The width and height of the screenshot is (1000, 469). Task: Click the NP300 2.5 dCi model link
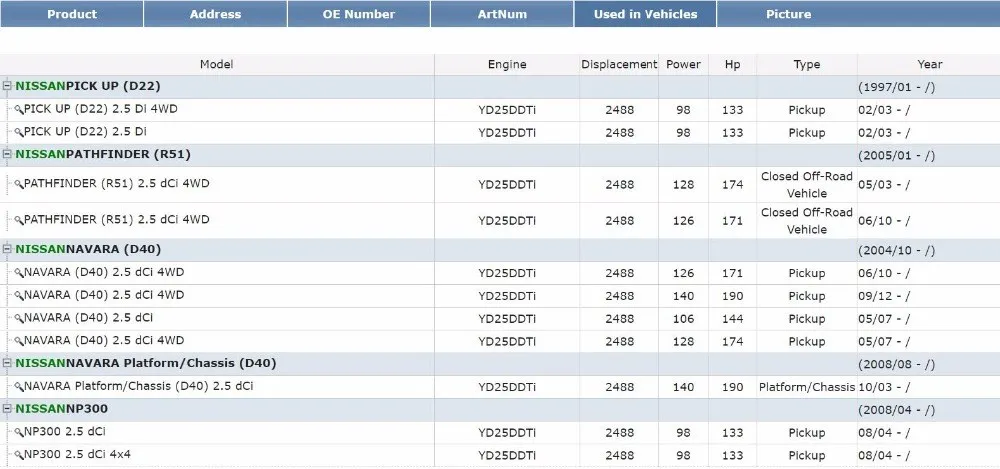(x=64, y=432)
